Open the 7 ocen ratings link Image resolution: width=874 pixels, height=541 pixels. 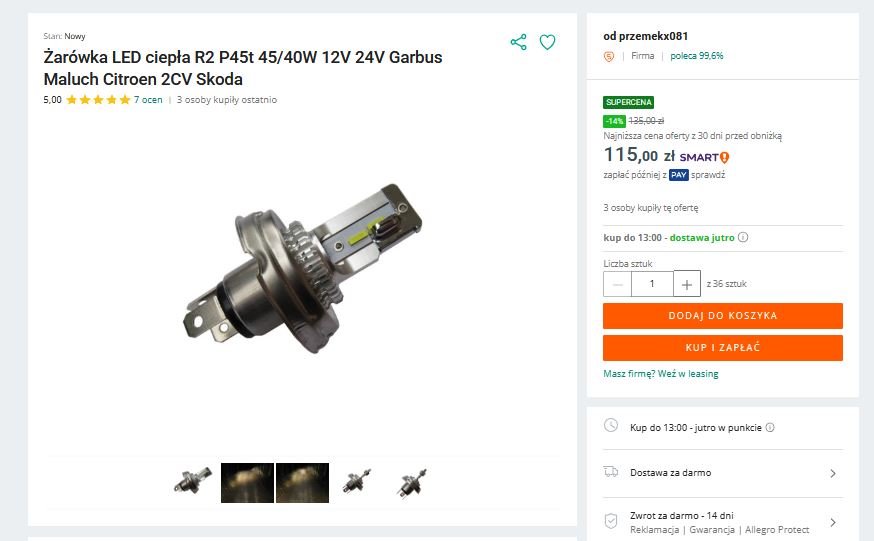click(148, 100)
